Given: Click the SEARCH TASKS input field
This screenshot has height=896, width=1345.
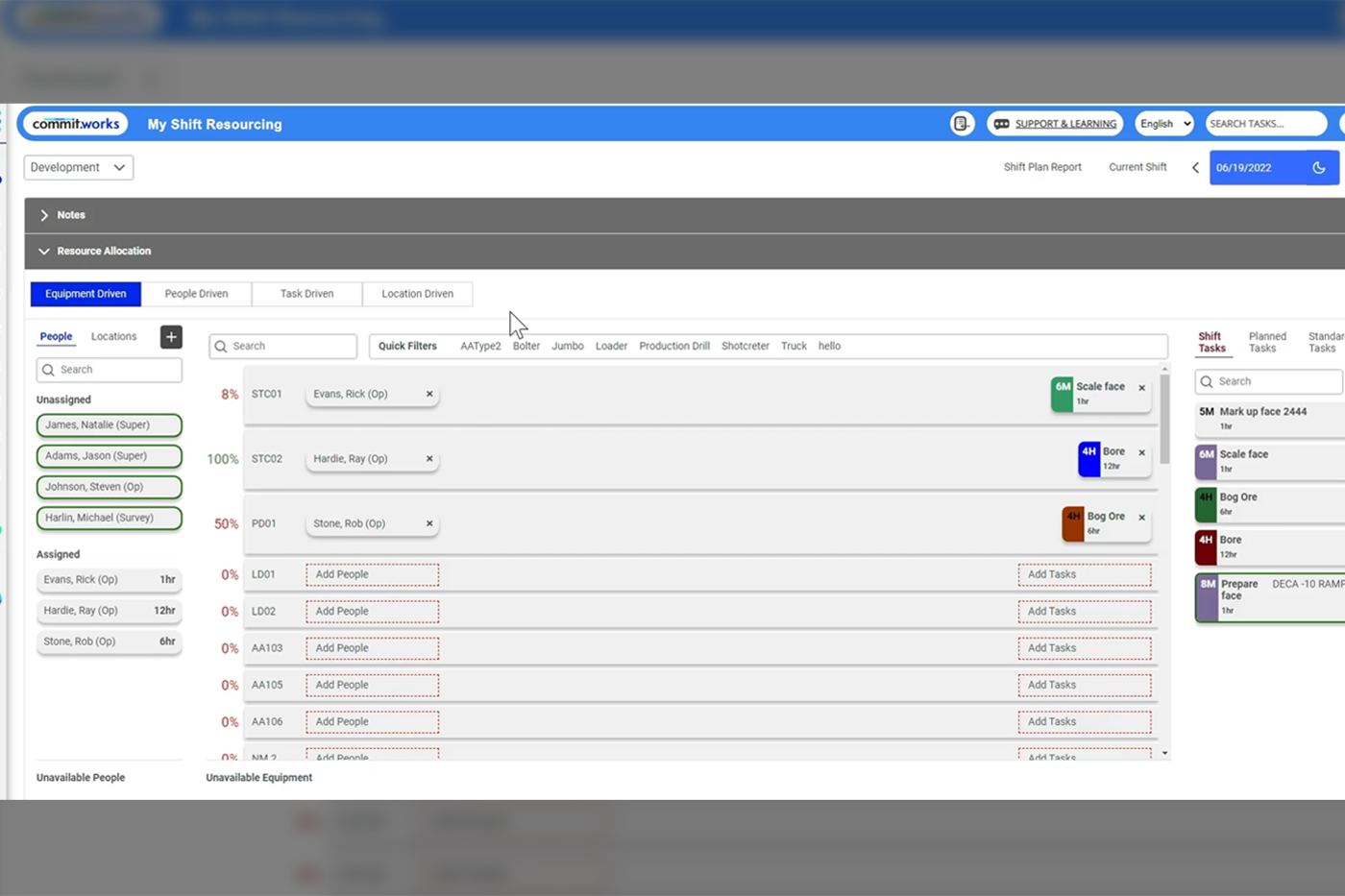Looking at the screenshot, I should (x=1265, y=123).
